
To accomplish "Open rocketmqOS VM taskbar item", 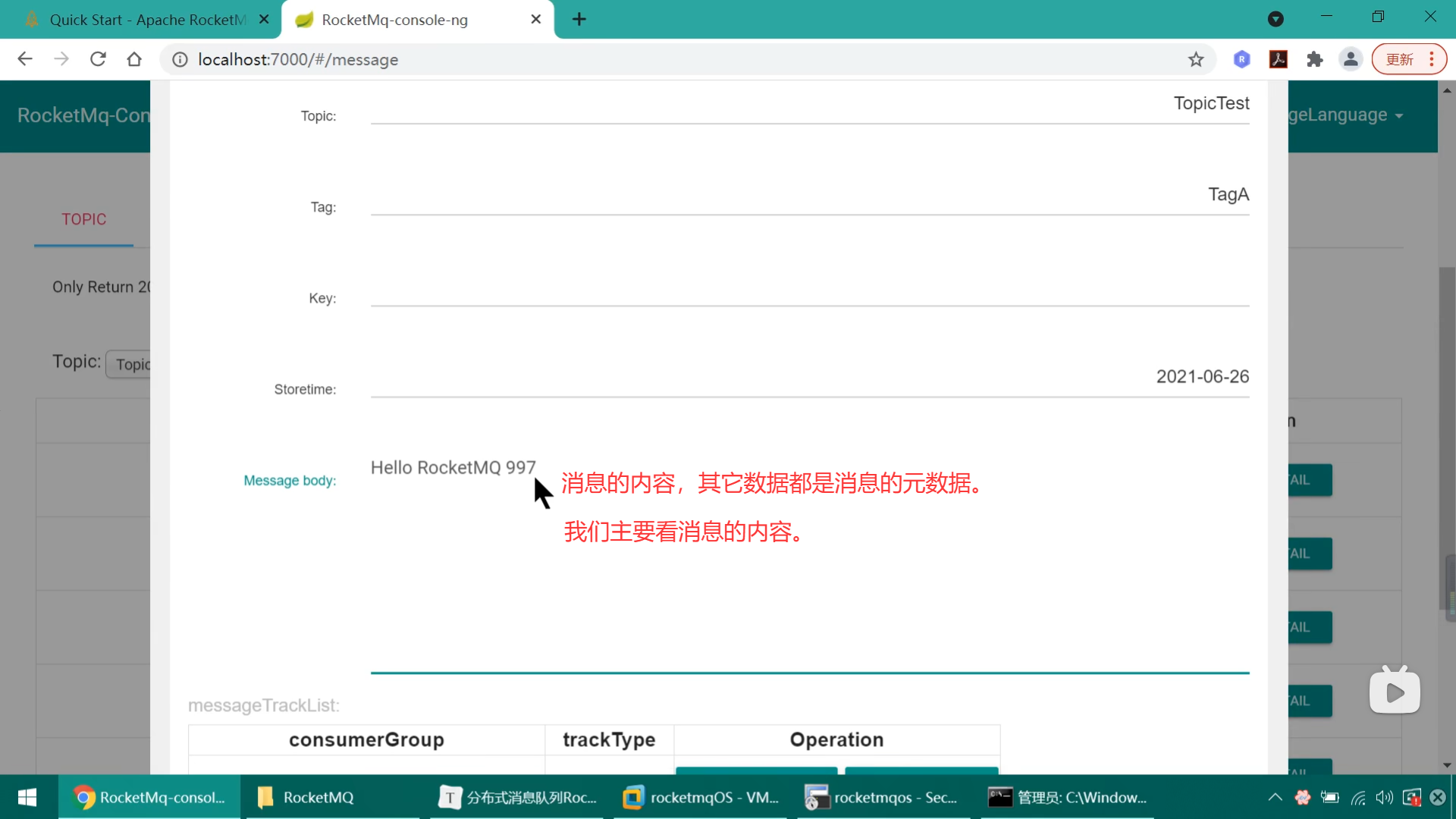I will click(x=701, y=797).
